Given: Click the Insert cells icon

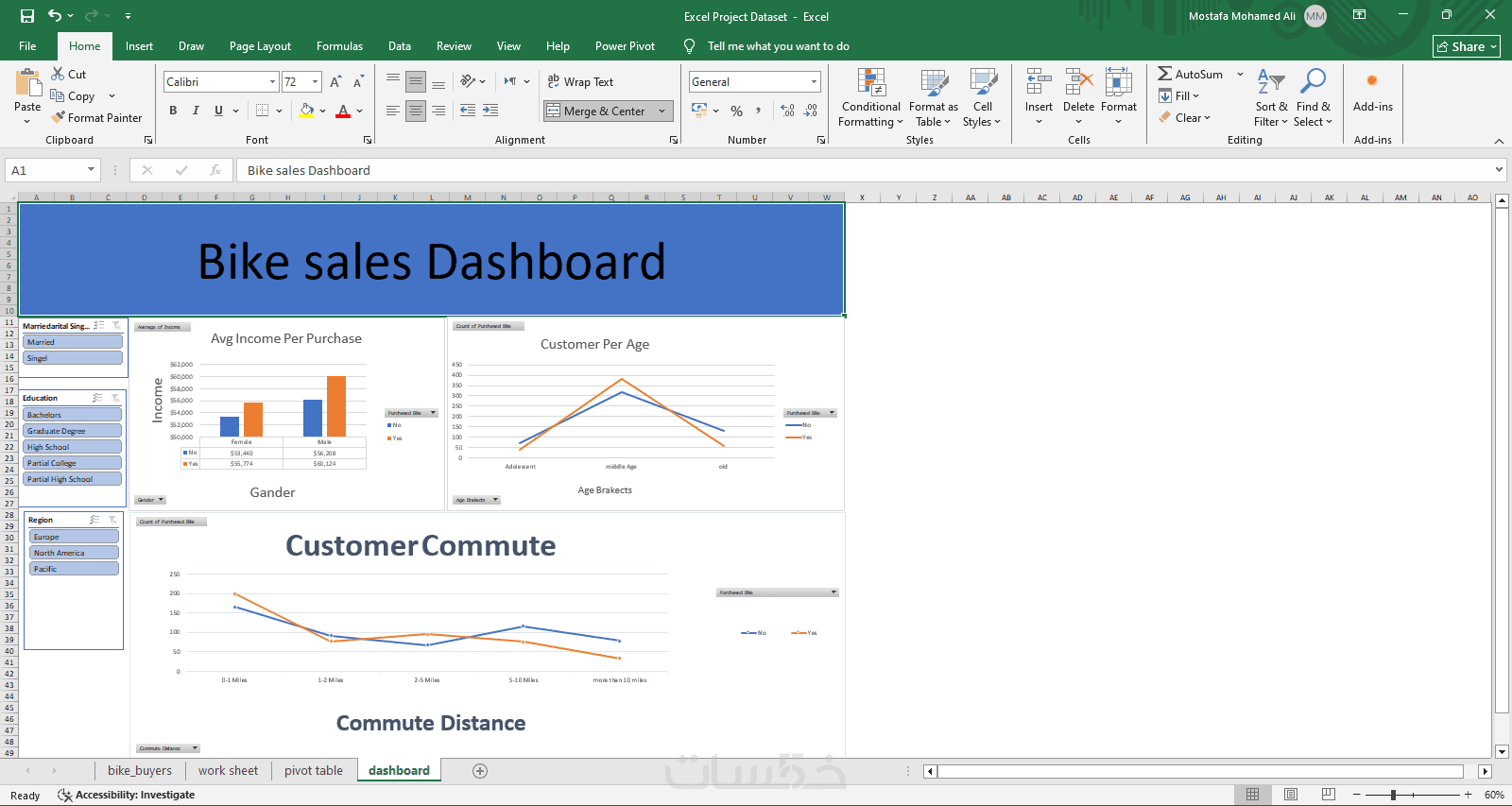Looking at the screenshot, I should pyautogui.click(x=1039, y=83).
